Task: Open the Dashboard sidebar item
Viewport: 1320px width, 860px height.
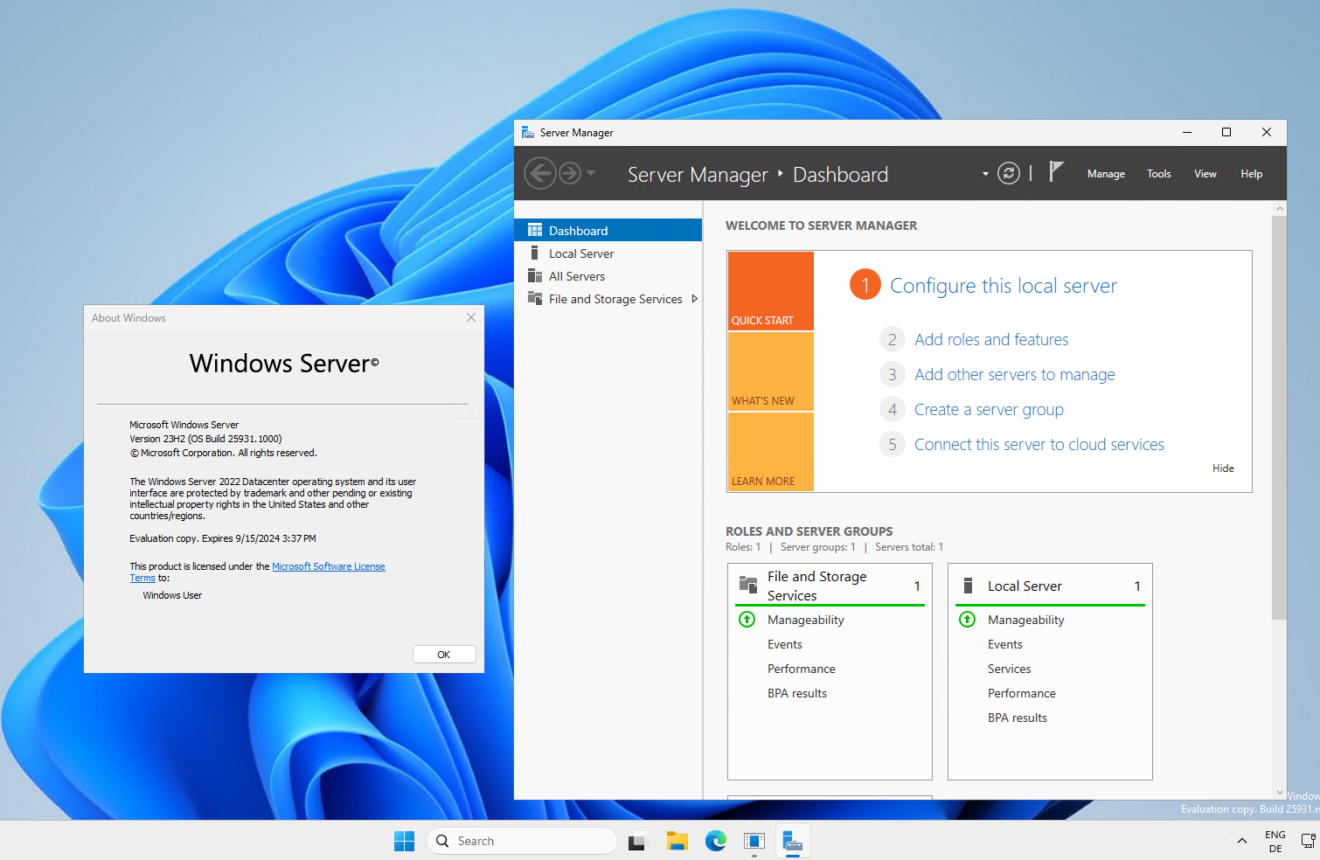Action: (x=579, y=229)
